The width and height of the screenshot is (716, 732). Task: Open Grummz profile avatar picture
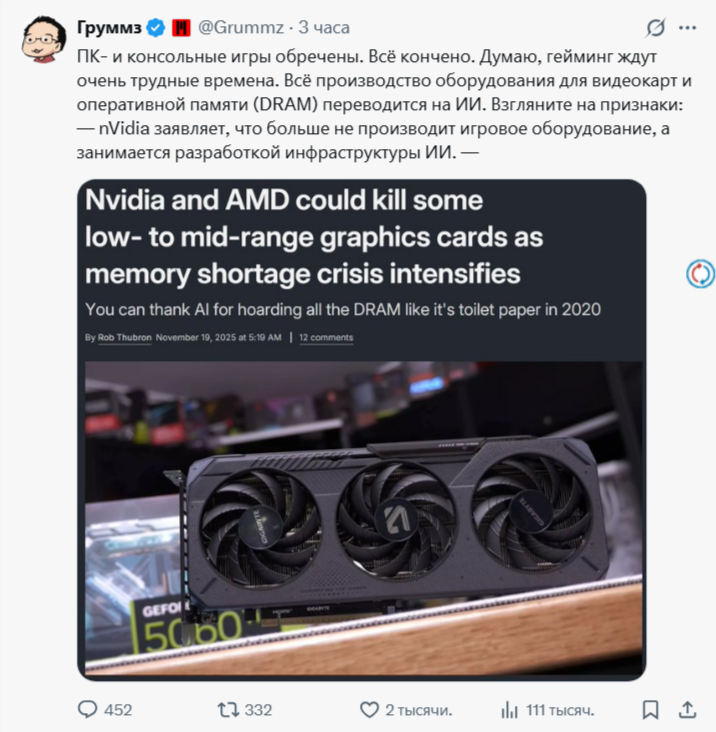(44, 39)
